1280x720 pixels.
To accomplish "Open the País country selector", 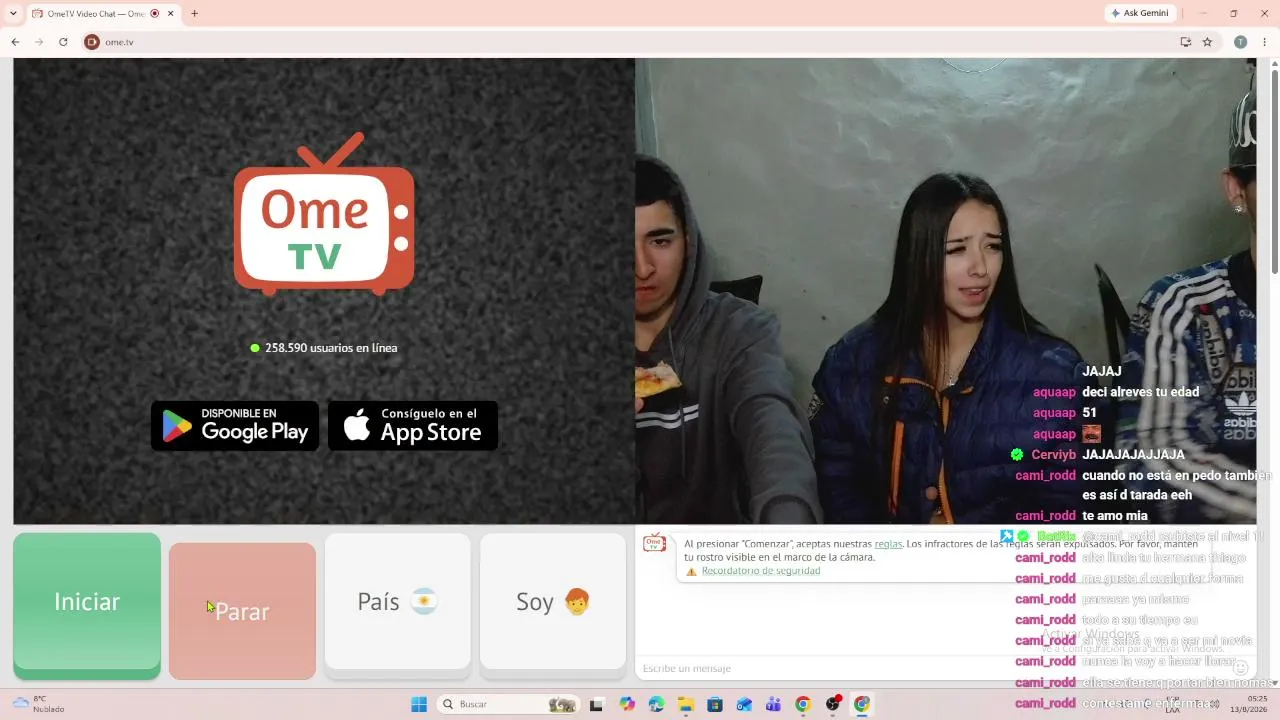I will (398, 602).
